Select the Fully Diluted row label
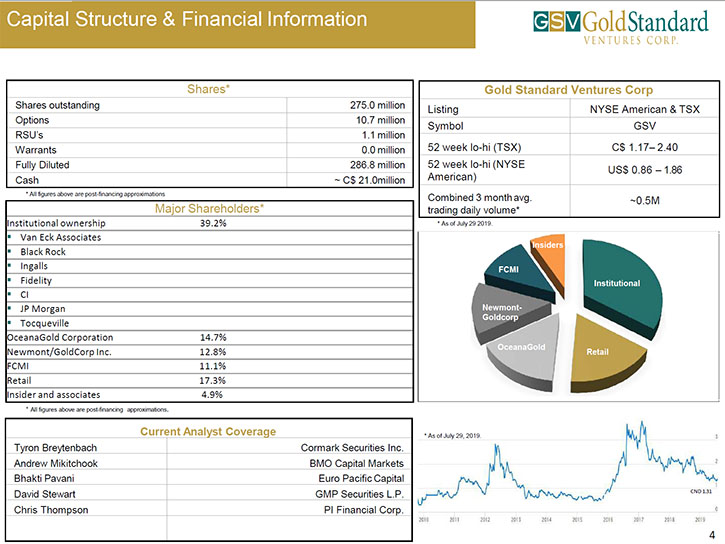 (x=42, y=165)
